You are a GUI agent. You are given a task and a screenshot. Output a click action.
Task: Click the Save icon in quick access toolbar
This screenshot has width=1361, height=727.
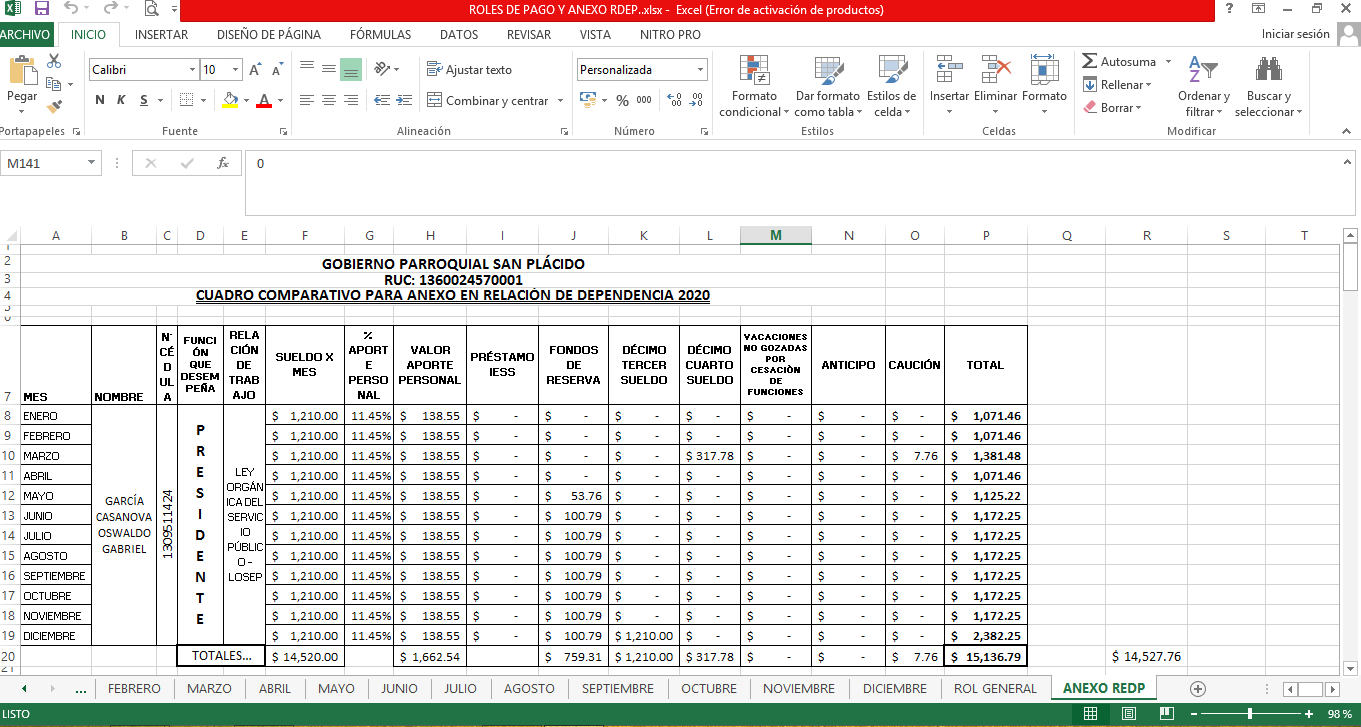point(42,10)
